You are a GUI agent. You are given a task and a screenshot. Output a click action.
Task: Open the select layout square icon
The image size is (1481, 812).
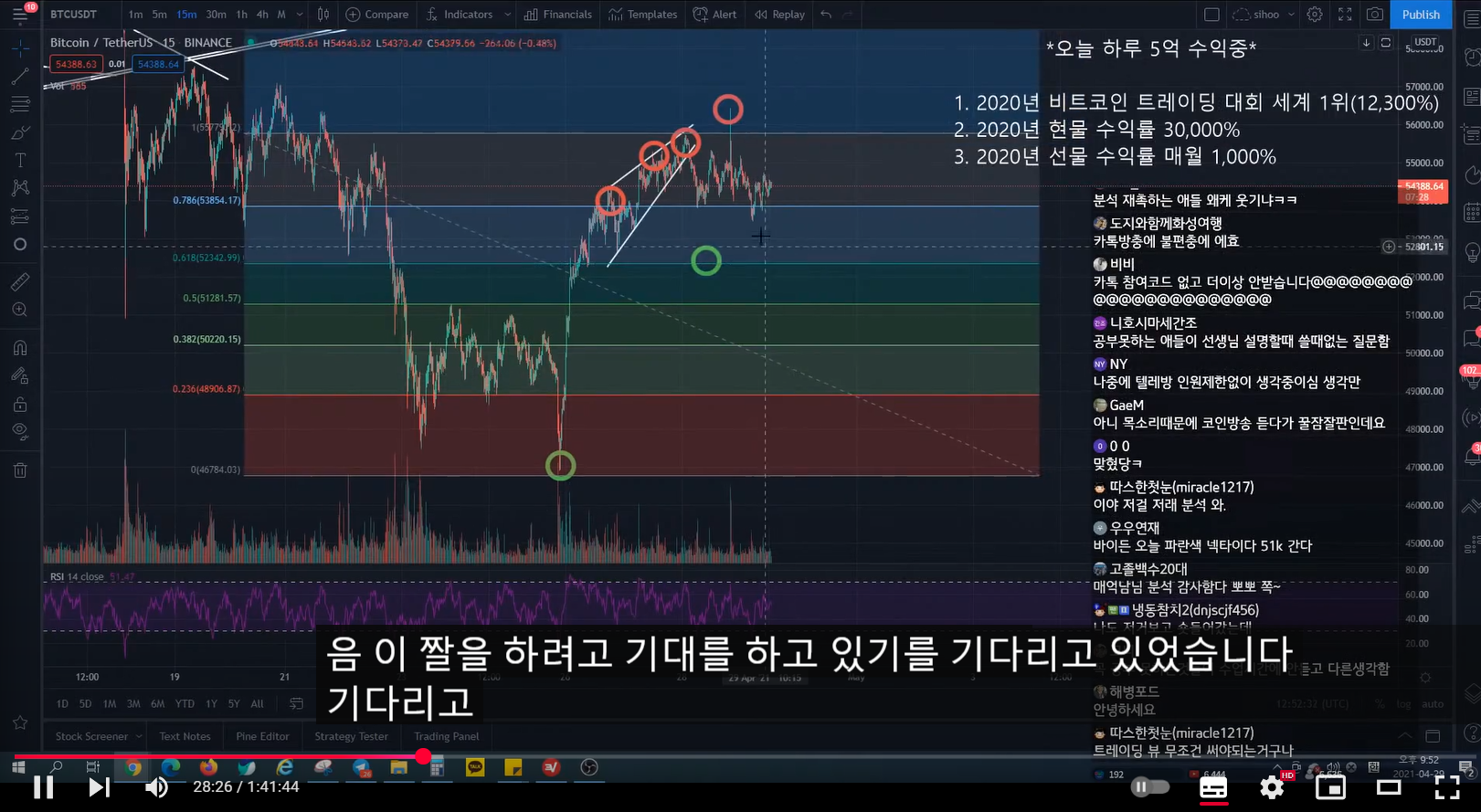pyautogui.click(x=1211, y=15)
